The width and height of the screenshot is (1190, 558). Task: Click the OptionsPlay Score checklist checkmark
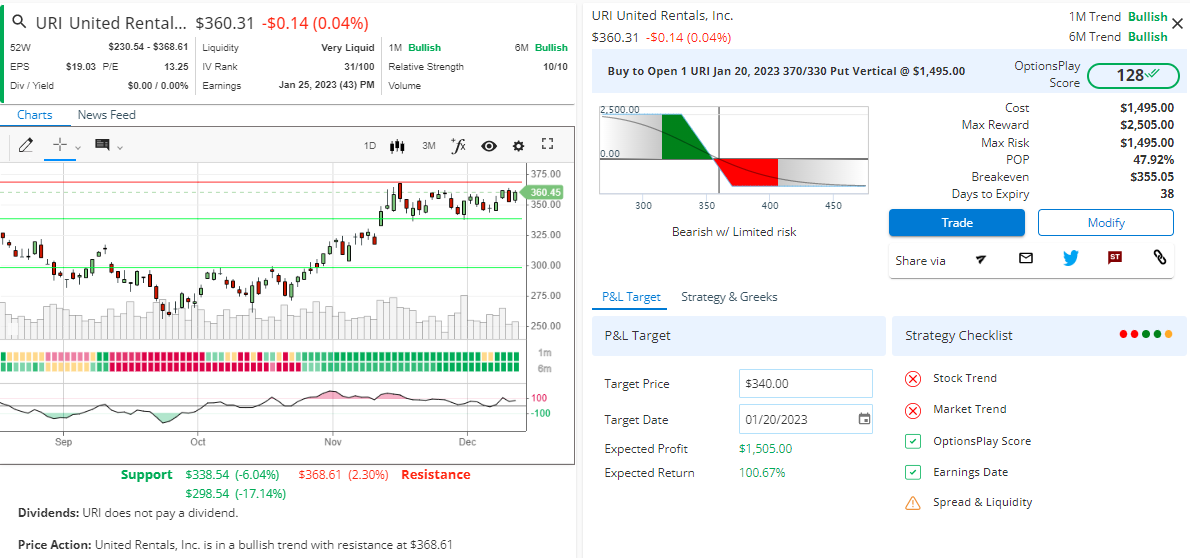pyautogui.click(x=913, y=441)
